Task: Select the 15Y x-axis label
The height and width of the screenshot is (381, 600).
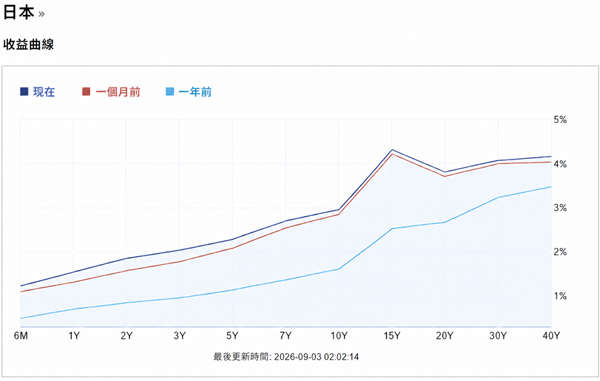Action: pyautogui.click(x=392, y=336)
